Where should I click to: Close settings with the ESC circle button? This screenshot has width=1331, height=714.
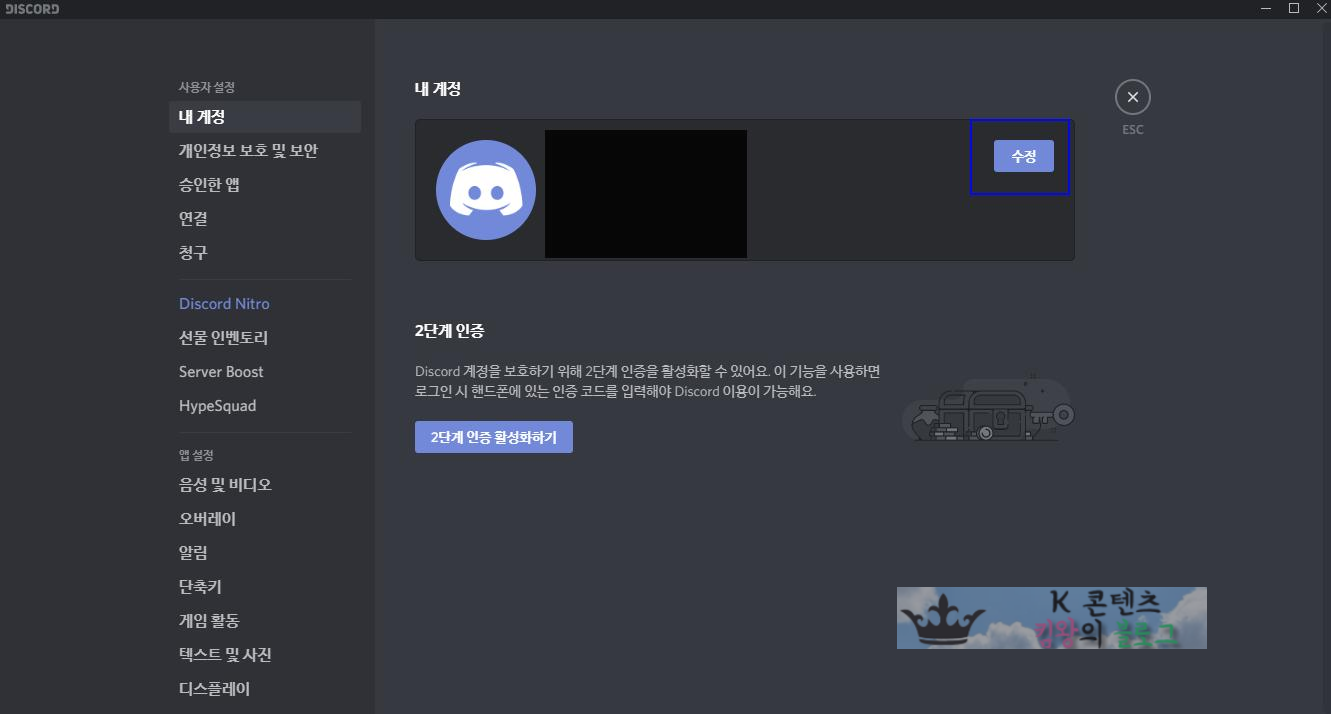click(1133, 98)
